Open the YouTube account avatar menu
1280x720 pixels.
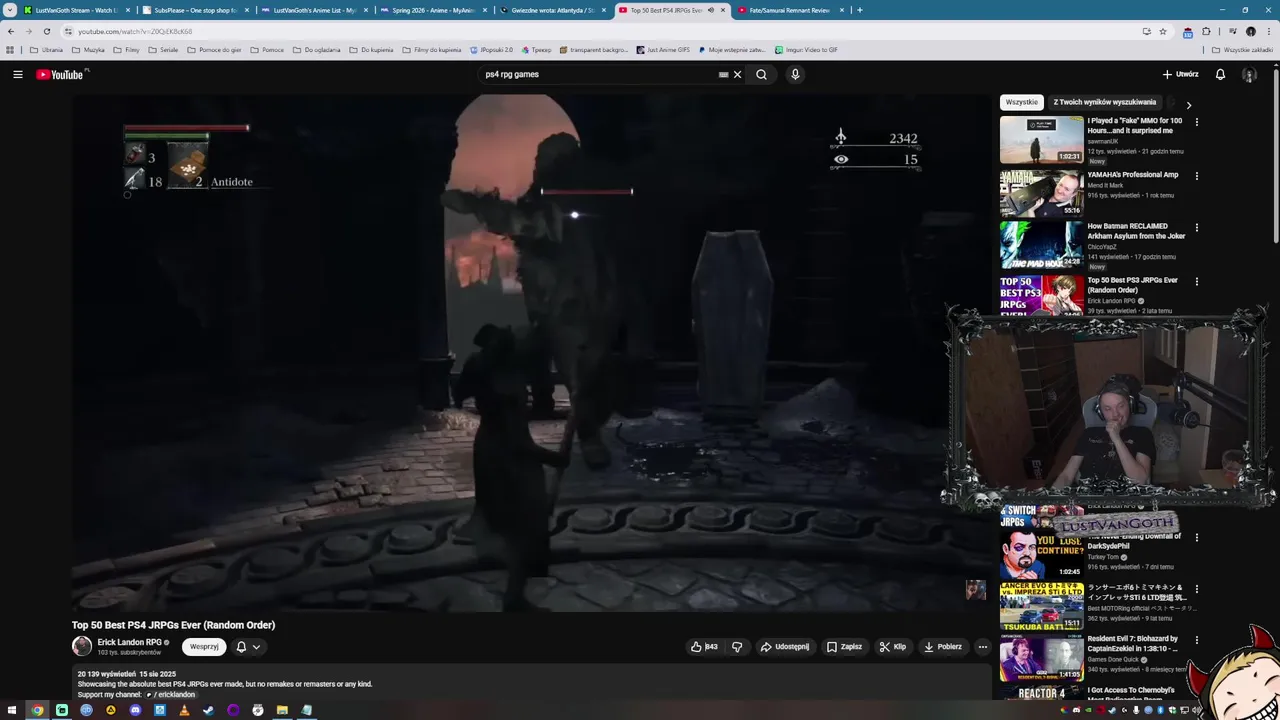(x=1249, y=74)
